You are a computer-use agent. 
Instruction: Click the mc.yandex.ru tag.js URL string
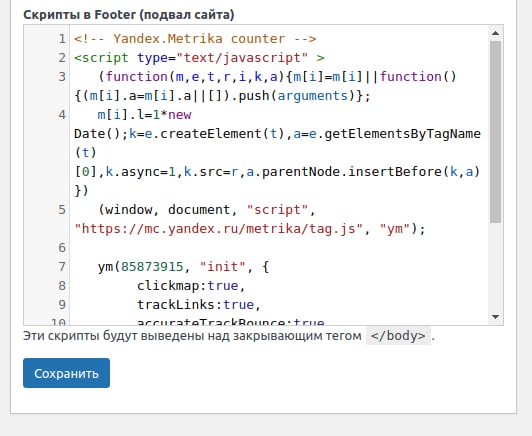[x=219, y=229]
